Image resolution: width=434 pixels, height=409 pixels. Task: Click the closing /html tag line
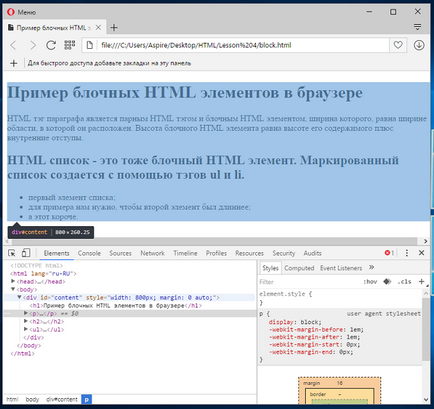point(23,353)
